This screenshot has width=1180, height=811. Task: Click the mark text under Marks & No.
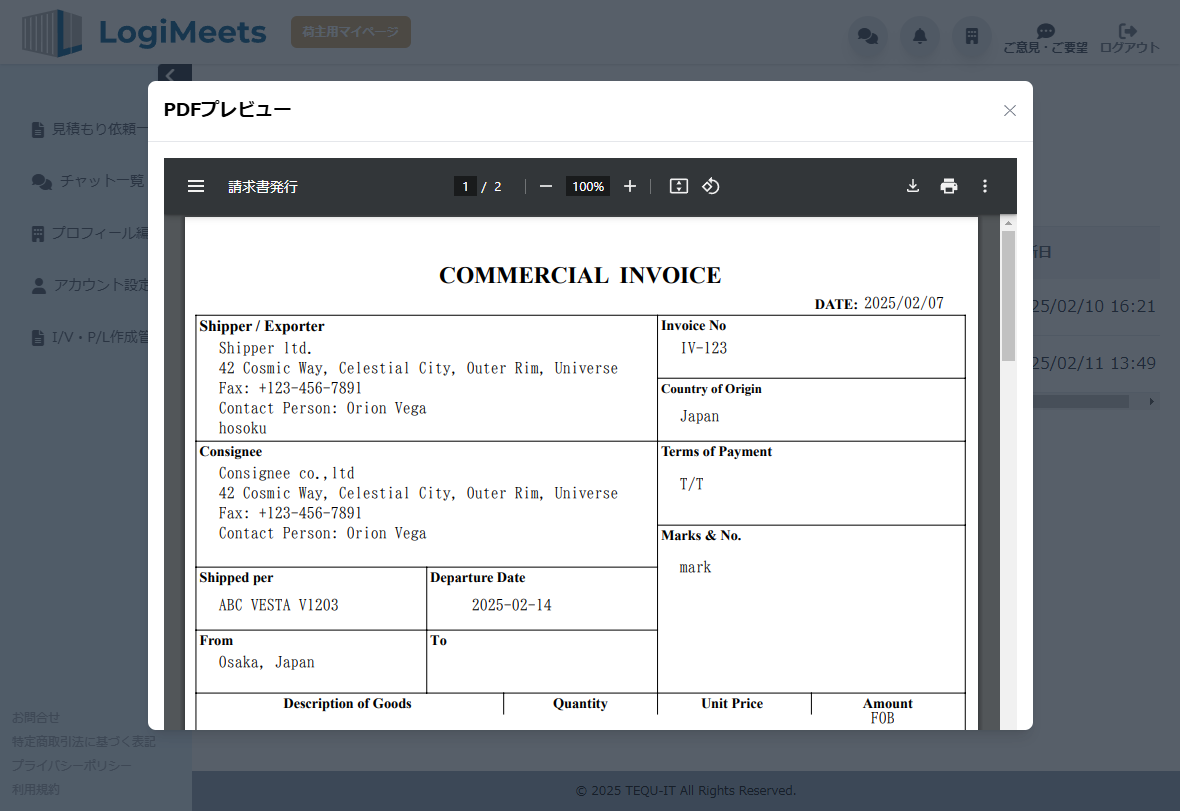tap(695, 567)
